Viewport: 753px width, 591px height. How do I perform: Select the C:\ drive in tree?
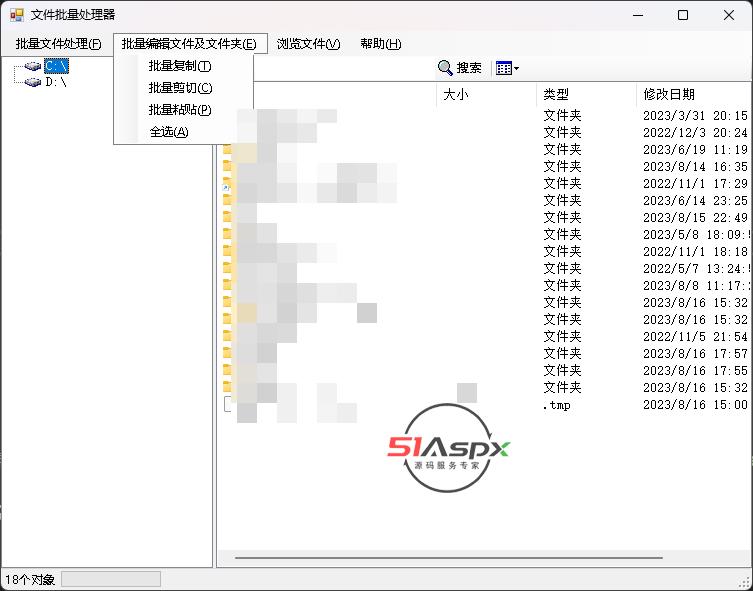coord(56,66)
